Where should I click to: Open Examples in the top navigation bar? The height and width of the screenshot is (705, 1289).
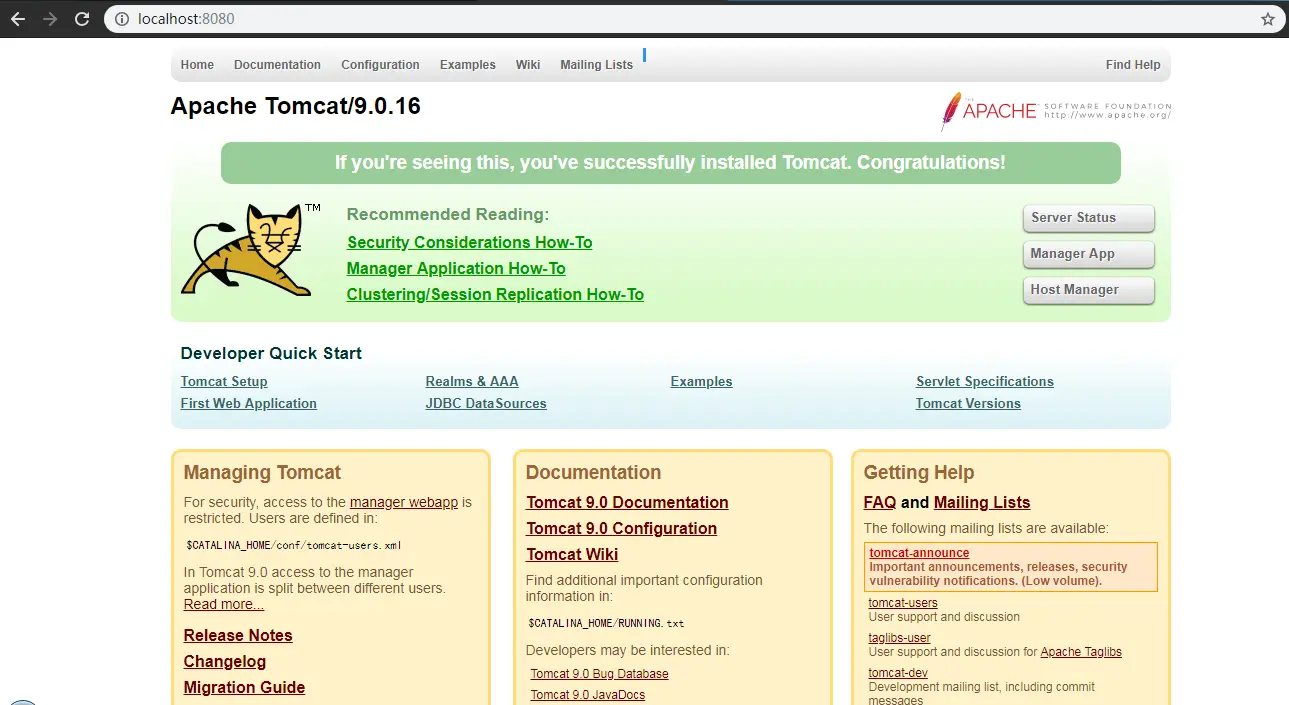click(468, 65)
